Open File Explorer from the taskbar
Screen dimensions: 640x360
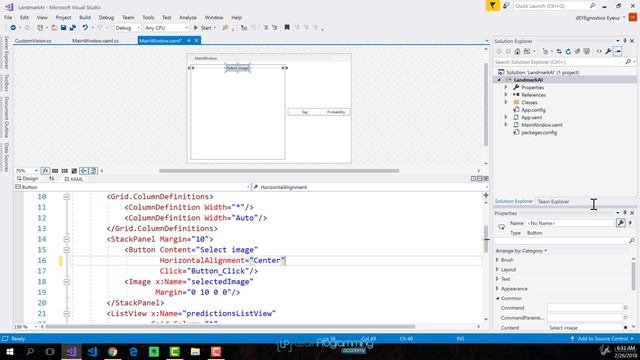195,351
